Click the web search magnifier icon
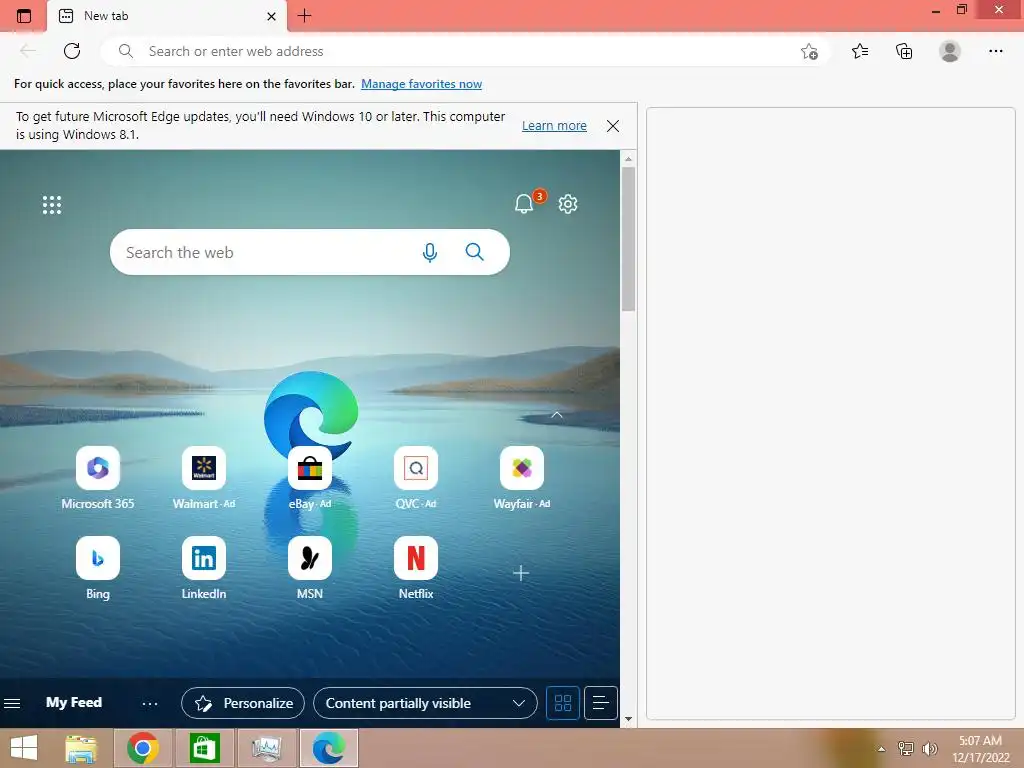This screenshot has height=768, width=1024. [x=475, y=252]
